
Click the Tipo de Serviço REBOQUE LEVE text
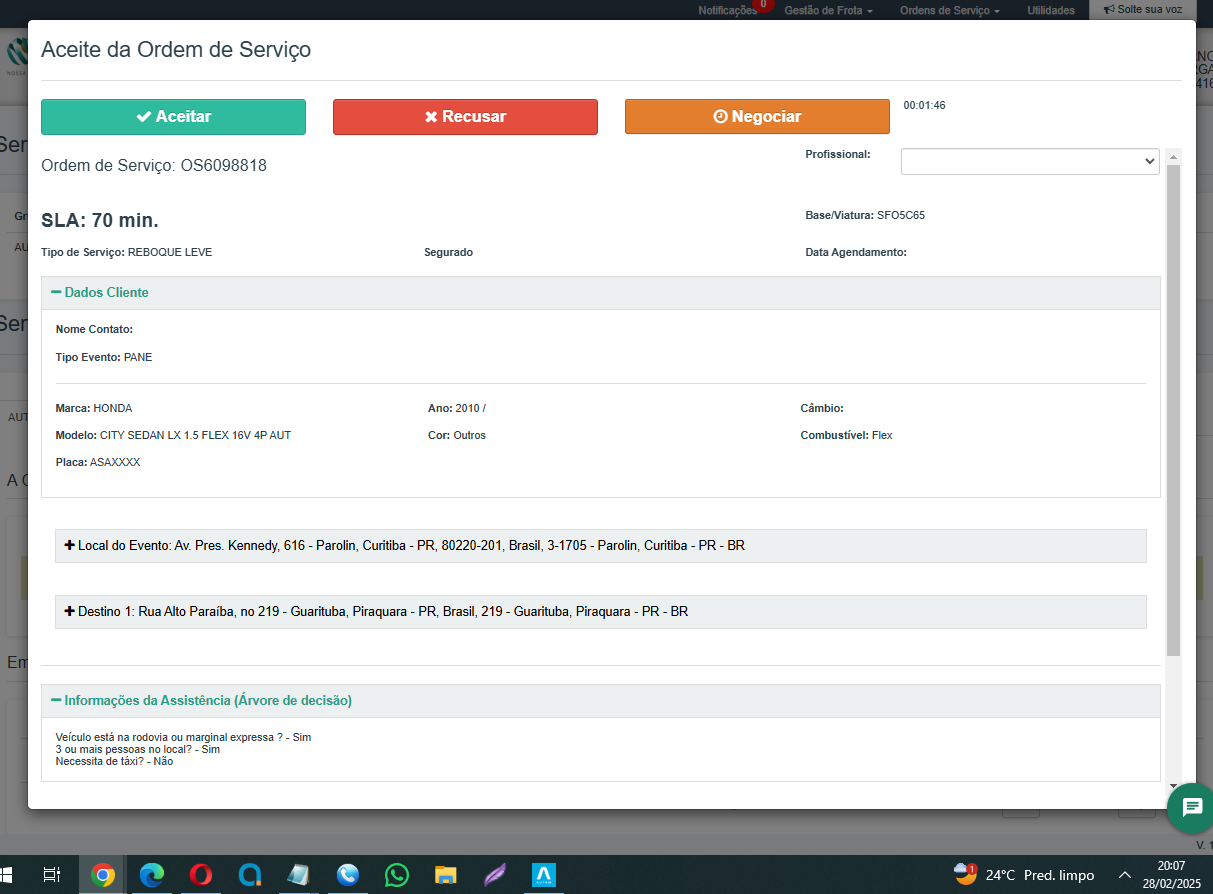pyautogui.click(x=126, y=252)
